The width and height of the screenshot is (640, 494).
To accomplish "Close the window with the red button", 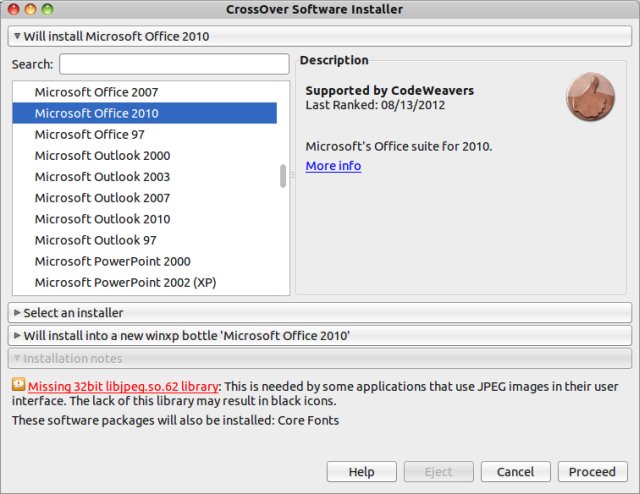I will (x=14, y=9).
